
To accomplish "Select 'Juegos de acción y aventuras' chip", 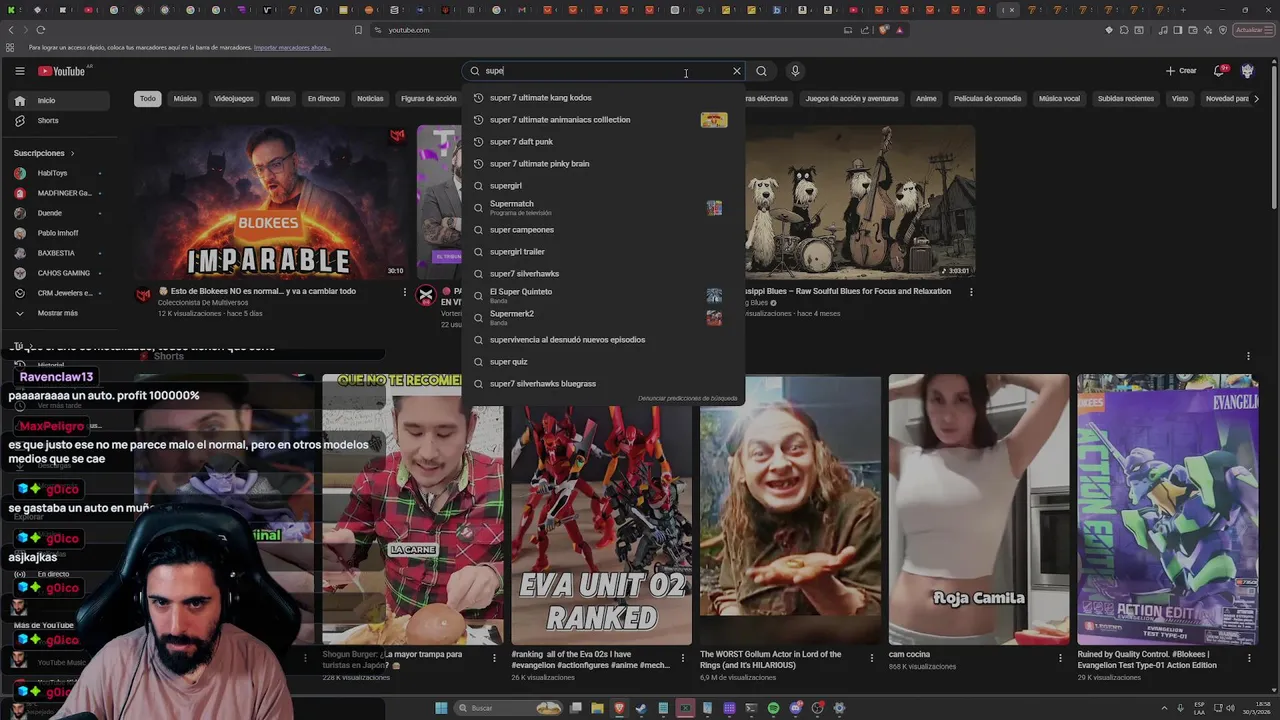I will click(x=852, y=99).
